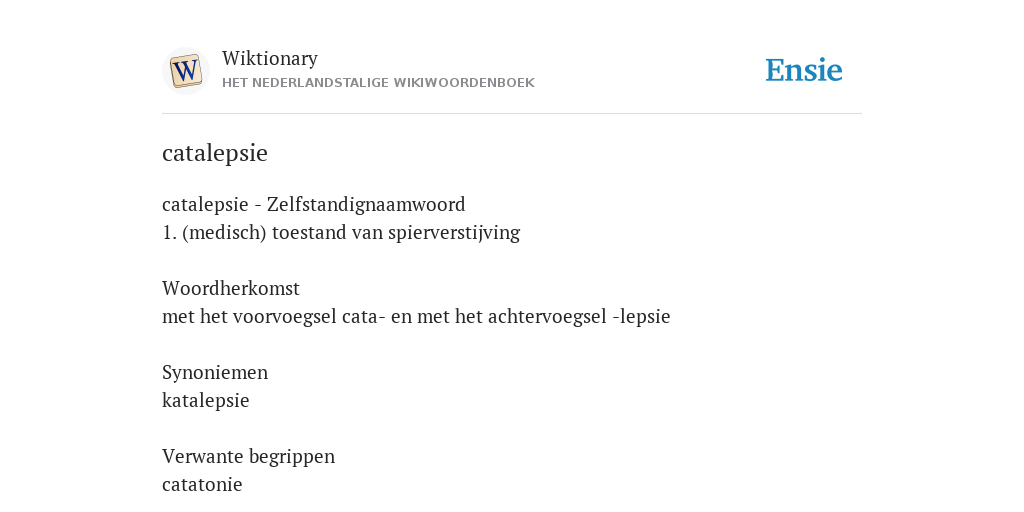Click the related term catatonie
The height and width of the screenshot is (512, 1024).
[x=202, y=485]
